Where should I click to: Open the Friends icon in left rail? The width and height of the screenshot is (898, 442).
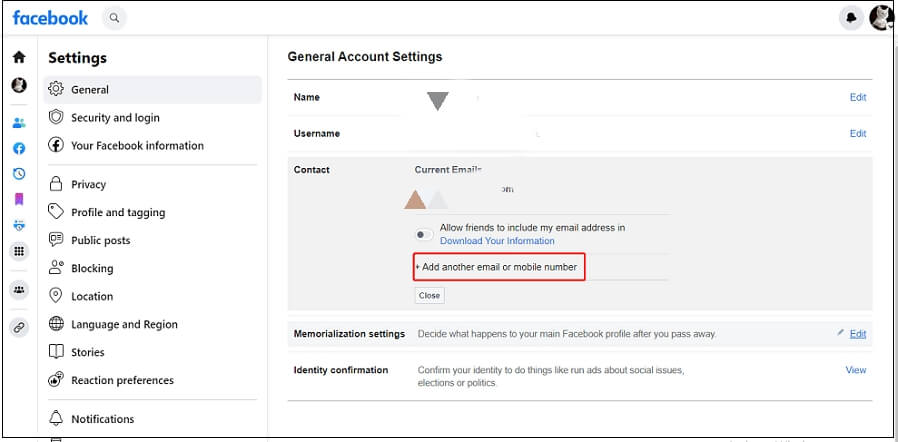point(19,123)
